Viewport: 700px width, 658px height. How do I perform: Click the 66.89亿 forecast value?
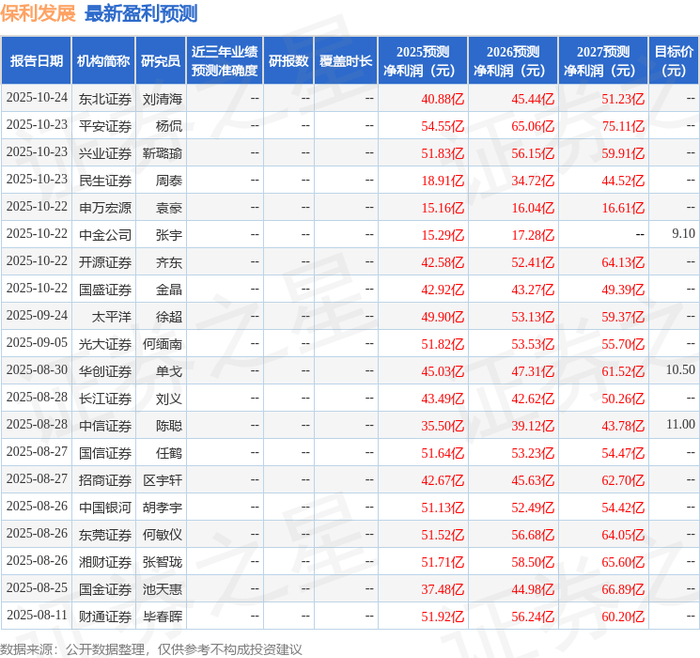tap(623, 589)
